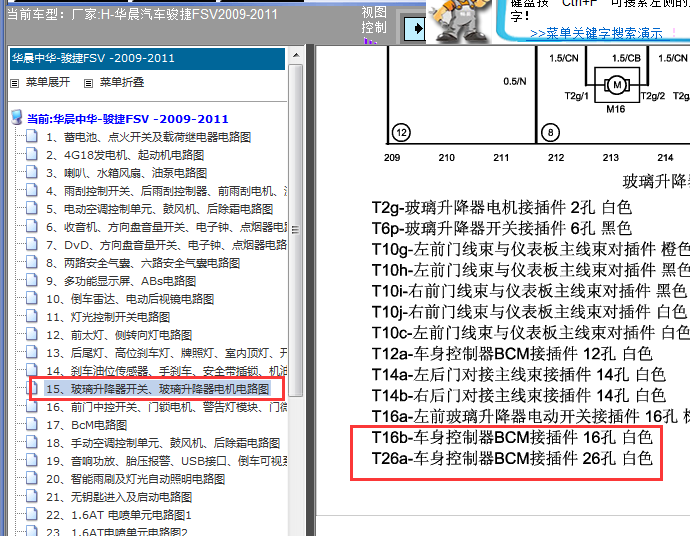Click the tree panel scroll up arrow
This screenshot has height=536, width=690.
click(296, 55)
